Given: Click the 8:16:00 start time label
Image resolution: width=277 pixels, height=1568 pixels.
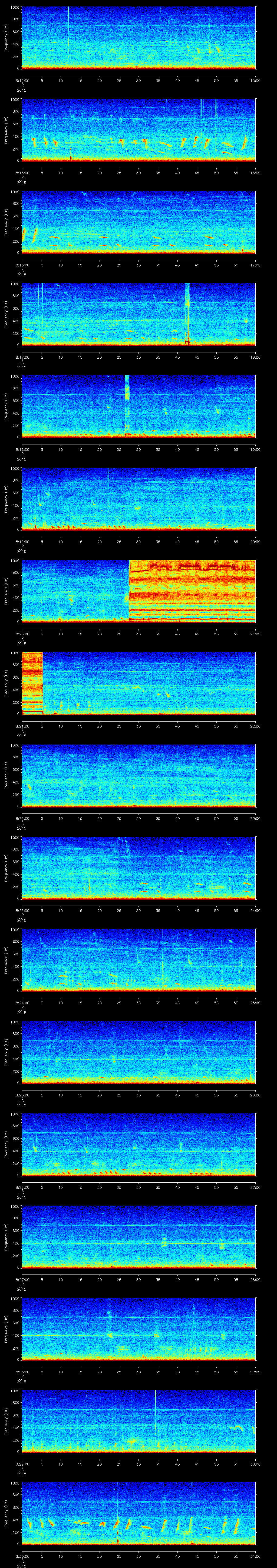Looking at the screenshot, I should pyautogui.click(x=22, y=265).
